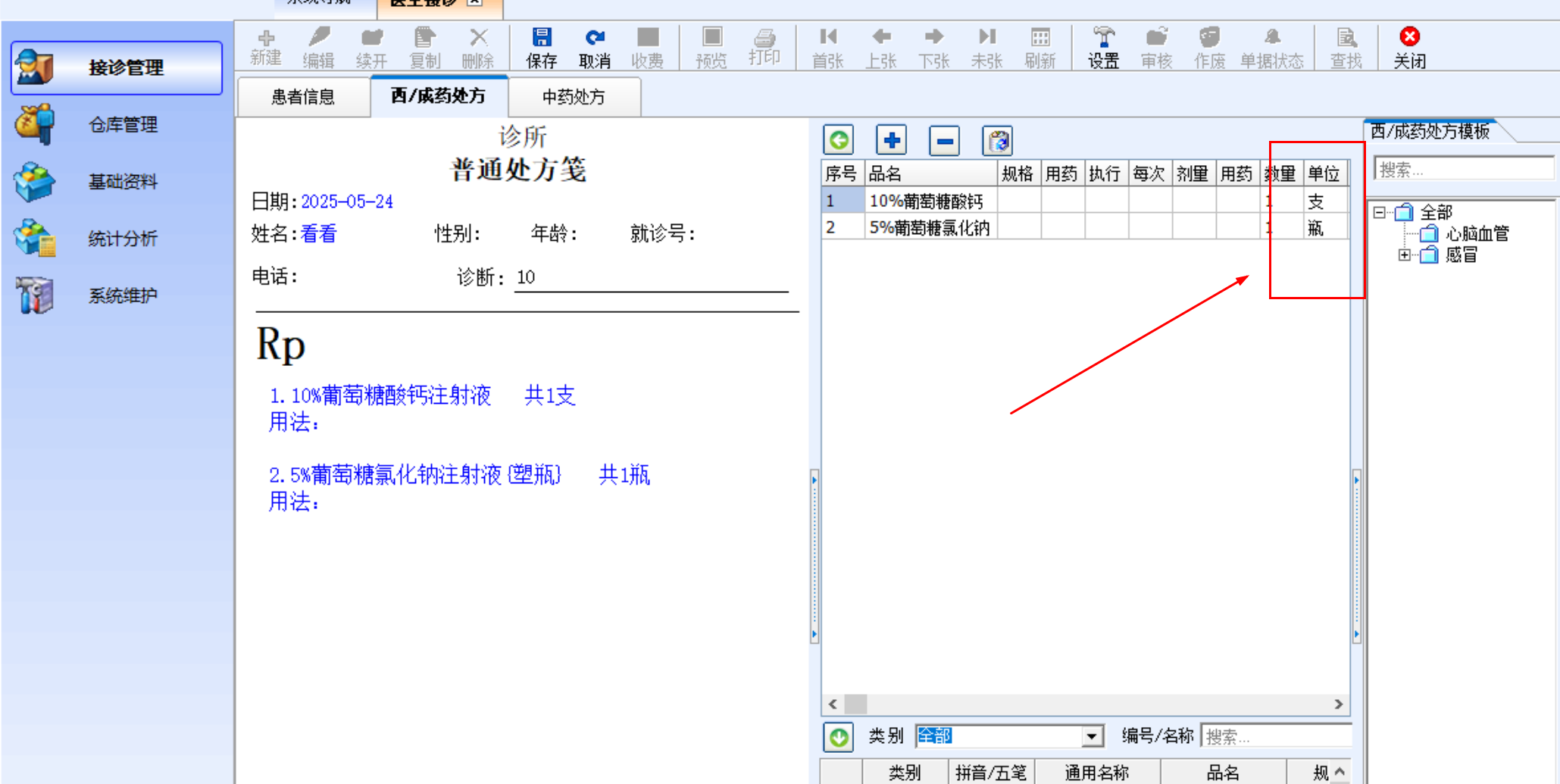Select the 西/成药处方模板 panel tab

click(x=1430, y=131)
